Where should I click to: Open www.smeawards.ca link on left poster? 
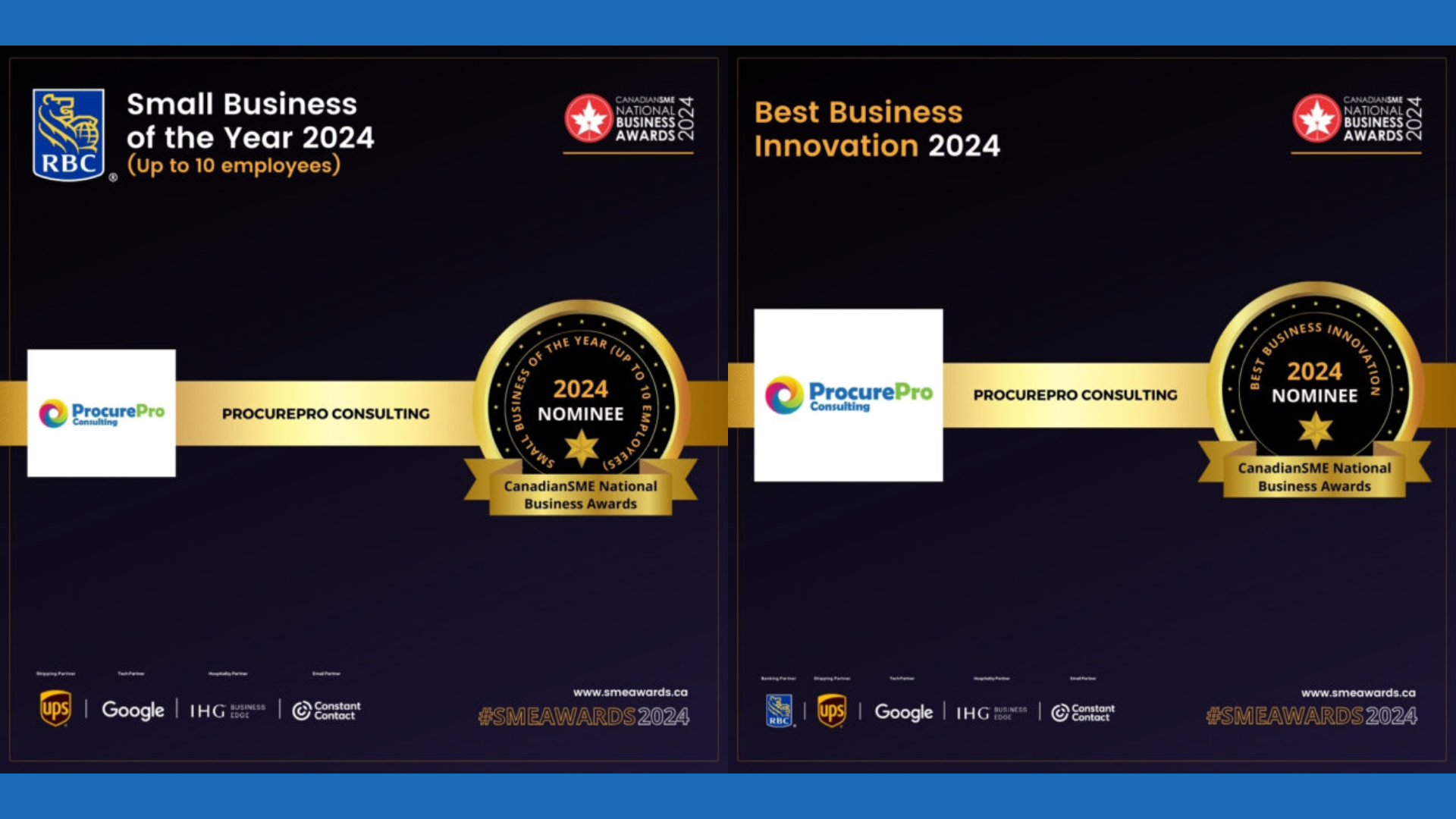click(630, 692)
